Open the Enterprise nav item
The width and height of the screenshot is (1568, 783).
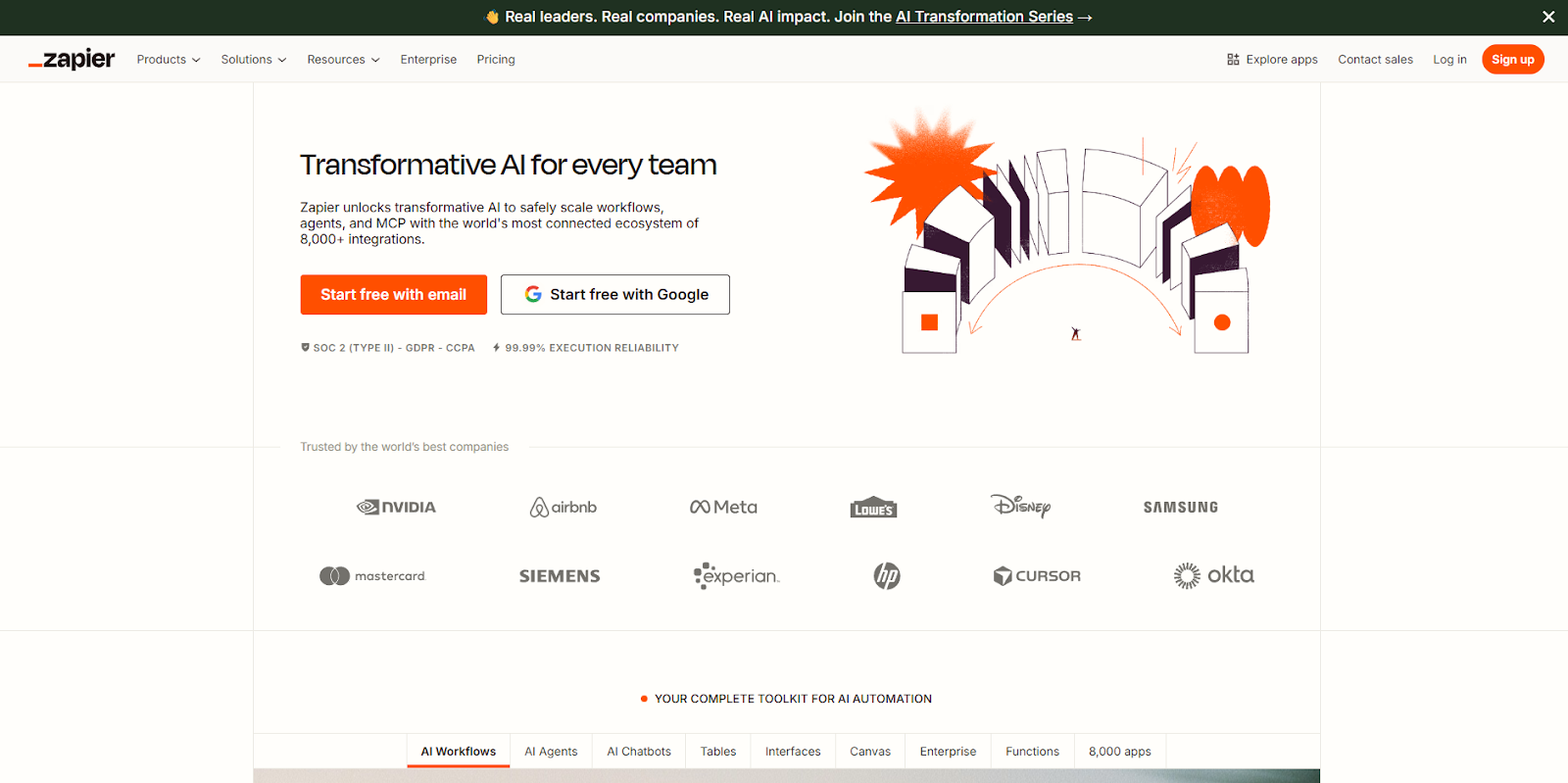[x=428, y=60]
